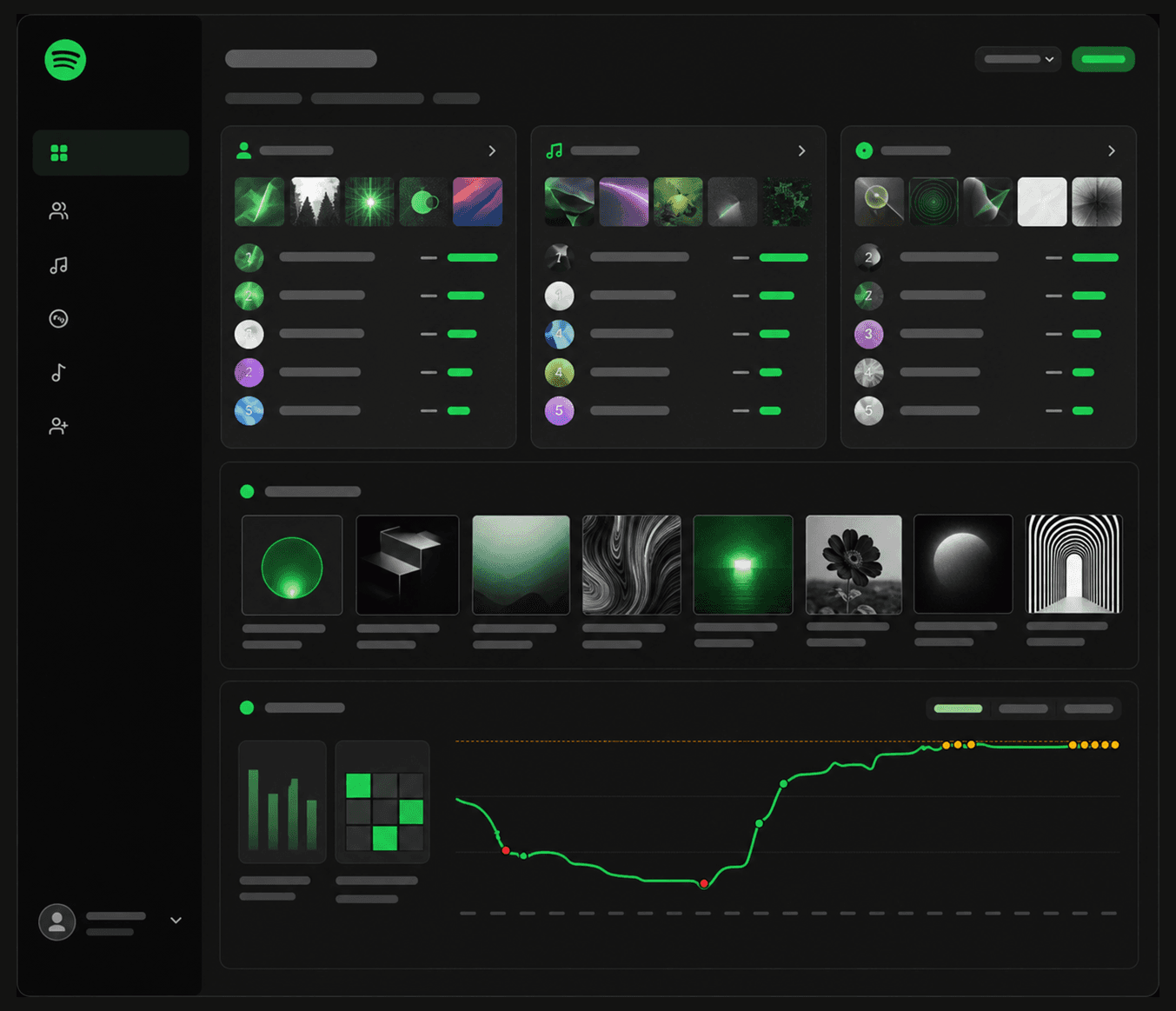Click the green music notes icon on middle card
The image size is (1176, 1011).
(x=554, y=150)
